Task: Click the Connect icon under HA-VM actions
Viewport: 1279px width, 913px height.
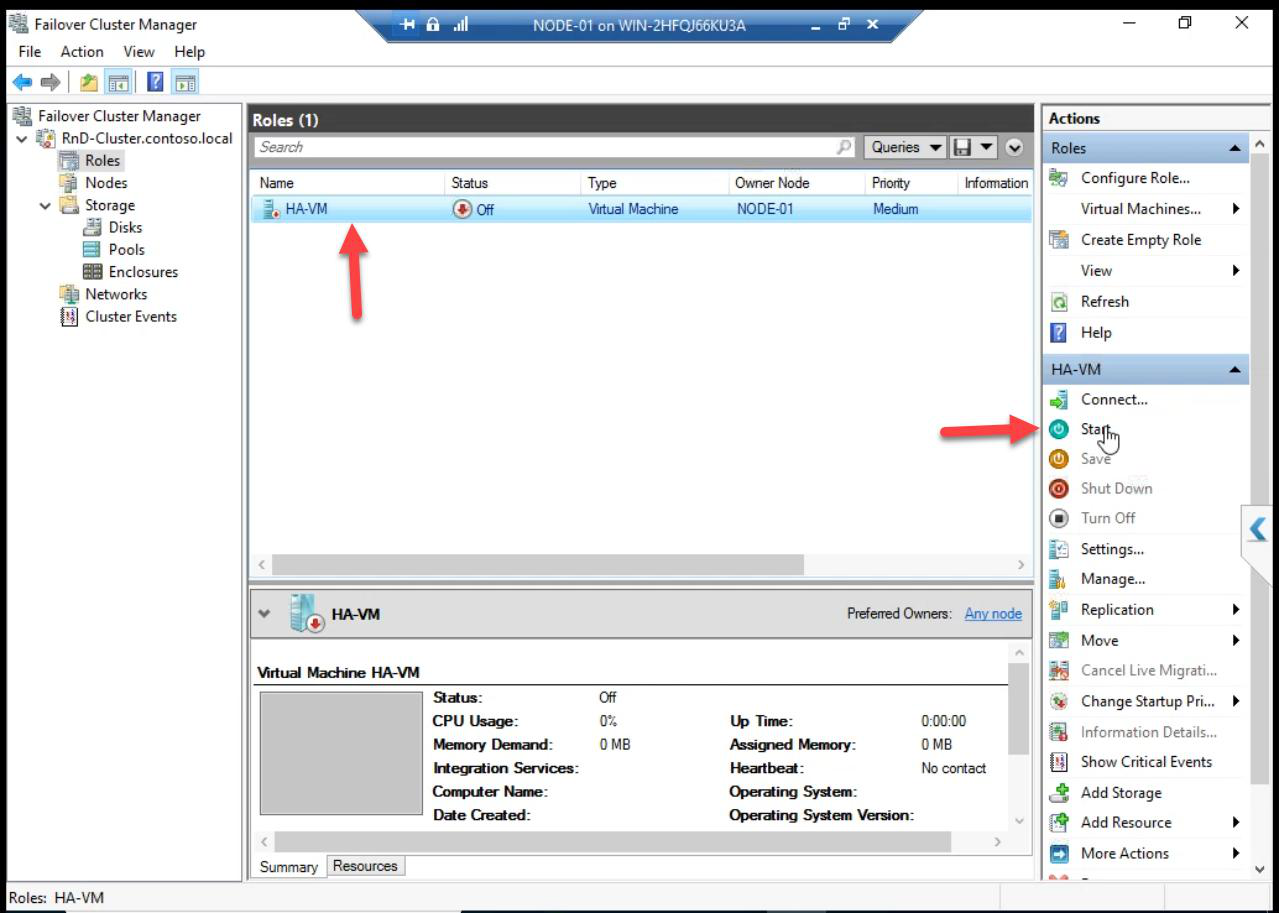Action: pyautogui.click(x=1059, y=400)
